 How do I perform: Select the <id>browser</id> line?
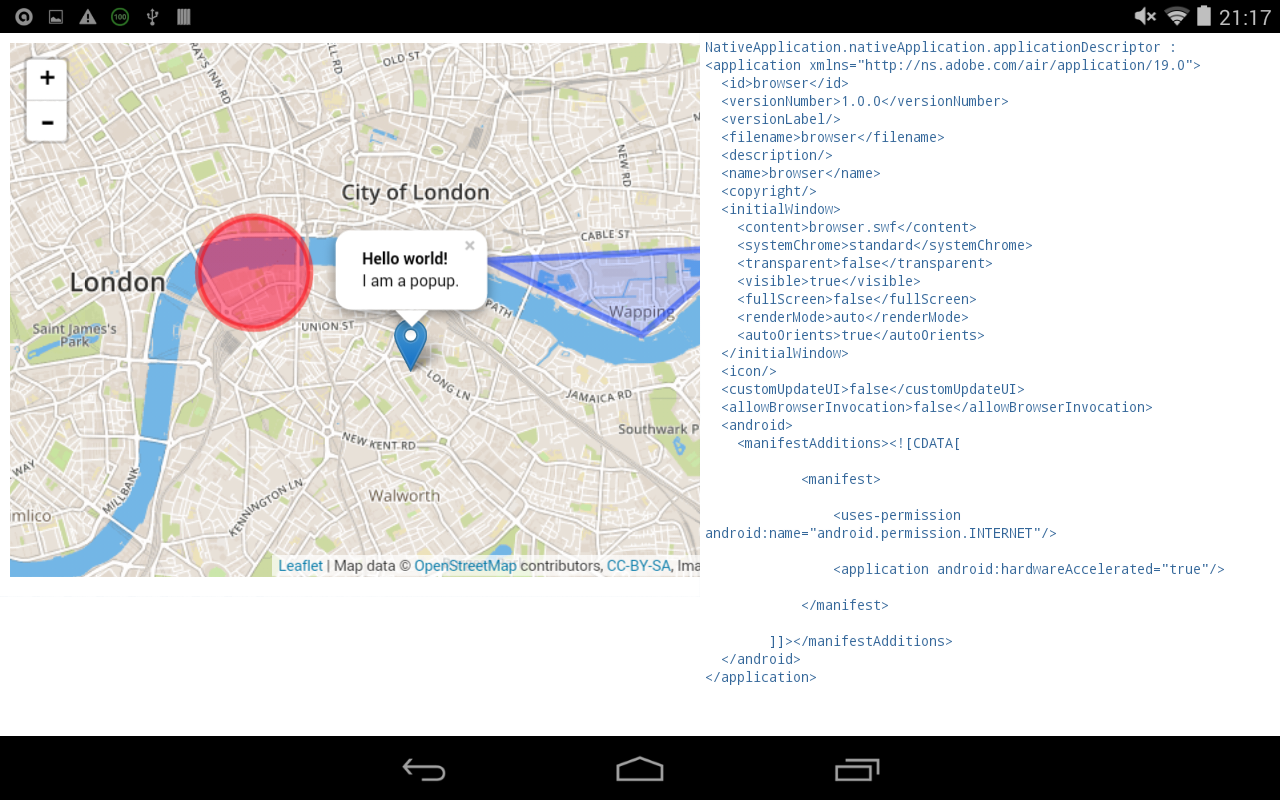785,83
